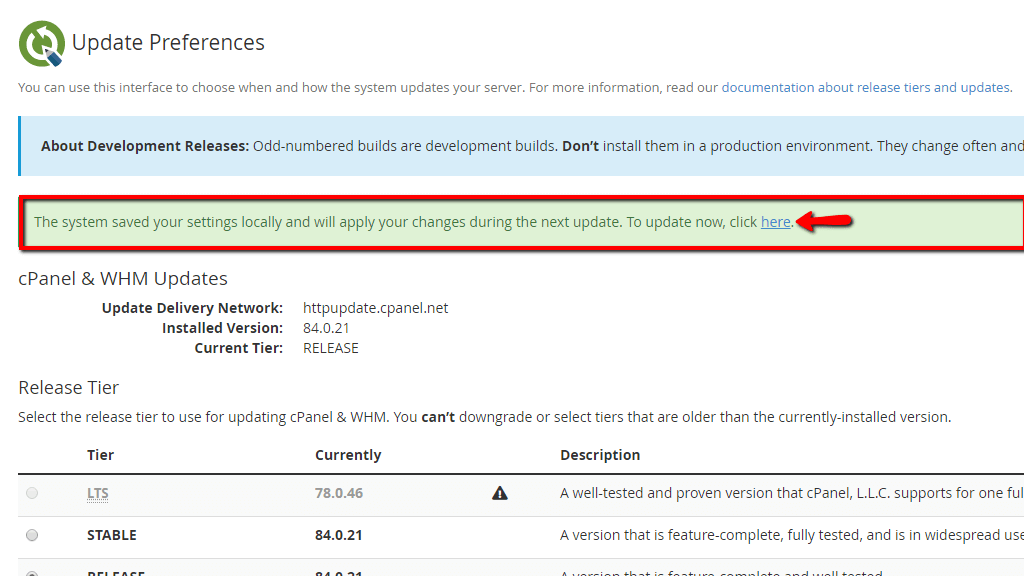Click the STABLE tier label
1024x576 pixels.
(x=112, y=536)
